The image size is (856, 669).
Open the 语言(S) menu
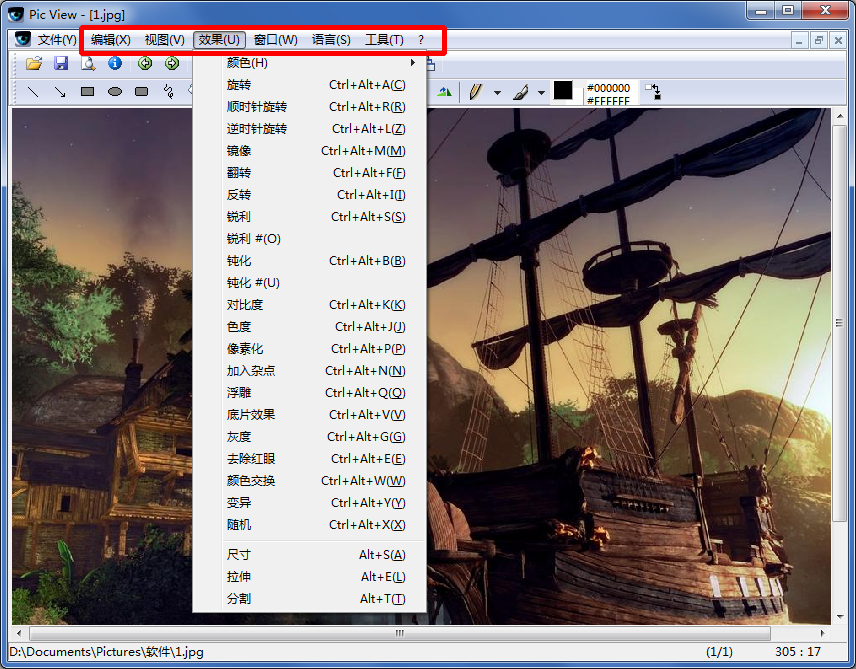[331, 40]
